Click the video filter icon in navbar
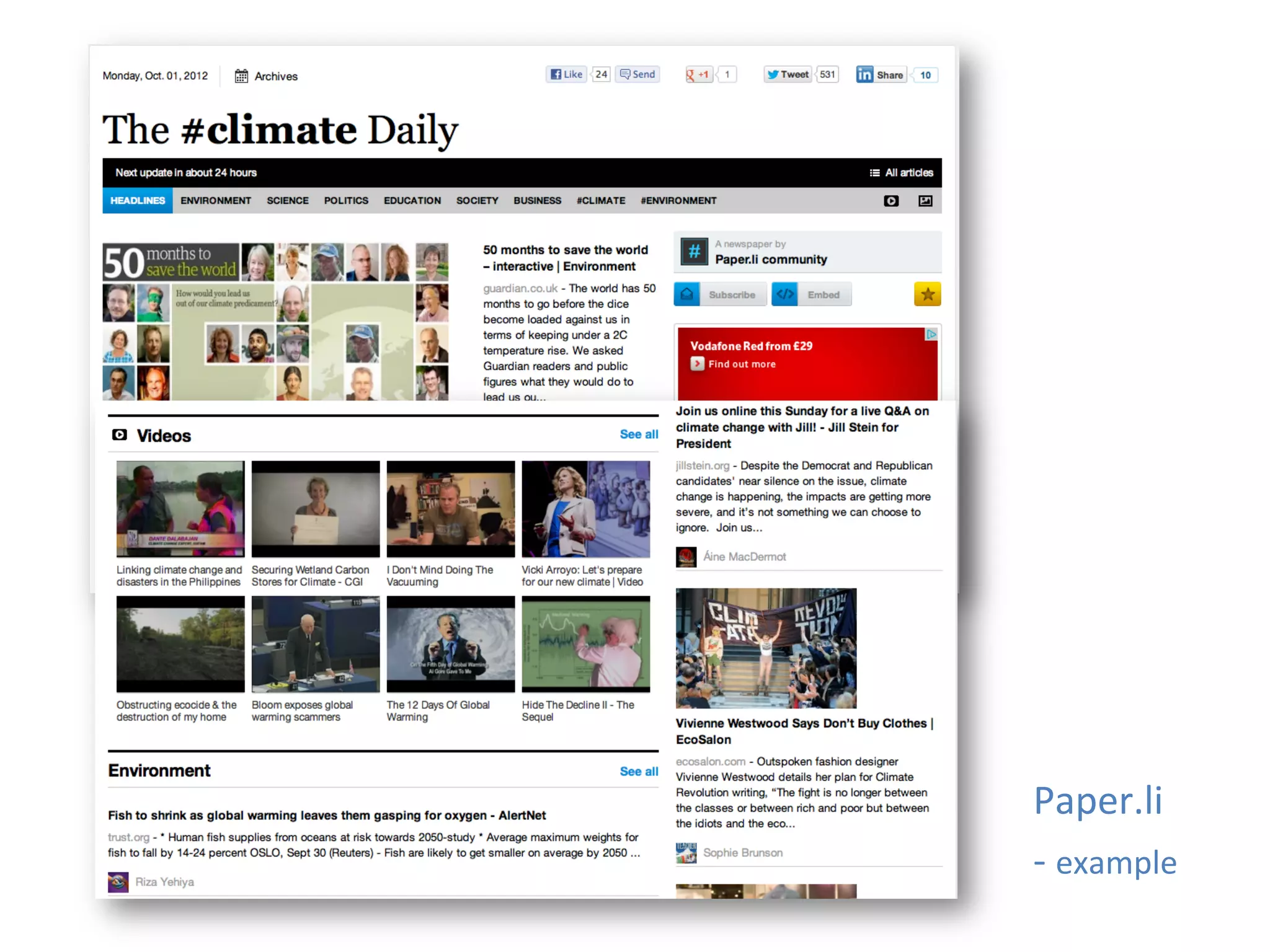This screenshot has height=952, width=1270. 890,201
